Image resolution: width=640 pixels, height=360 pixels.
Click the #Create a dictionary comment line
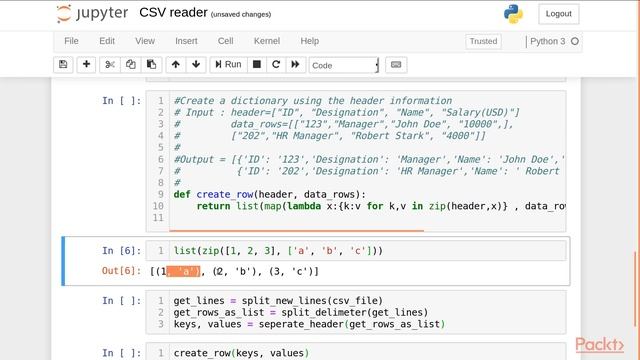(313, 101)
